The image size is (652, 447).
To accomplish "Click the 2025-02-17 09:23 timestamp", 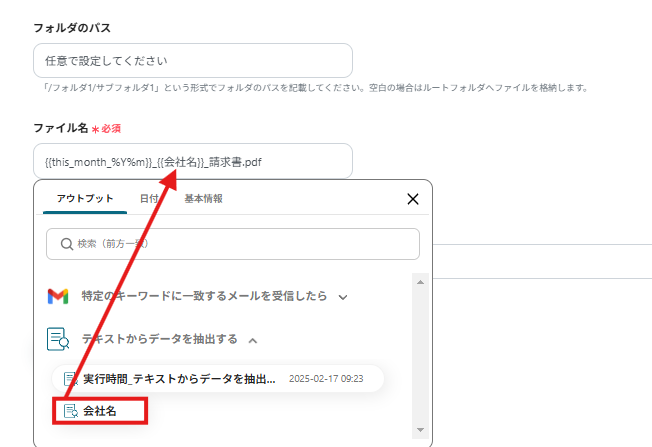I will (x=326, y=379).
